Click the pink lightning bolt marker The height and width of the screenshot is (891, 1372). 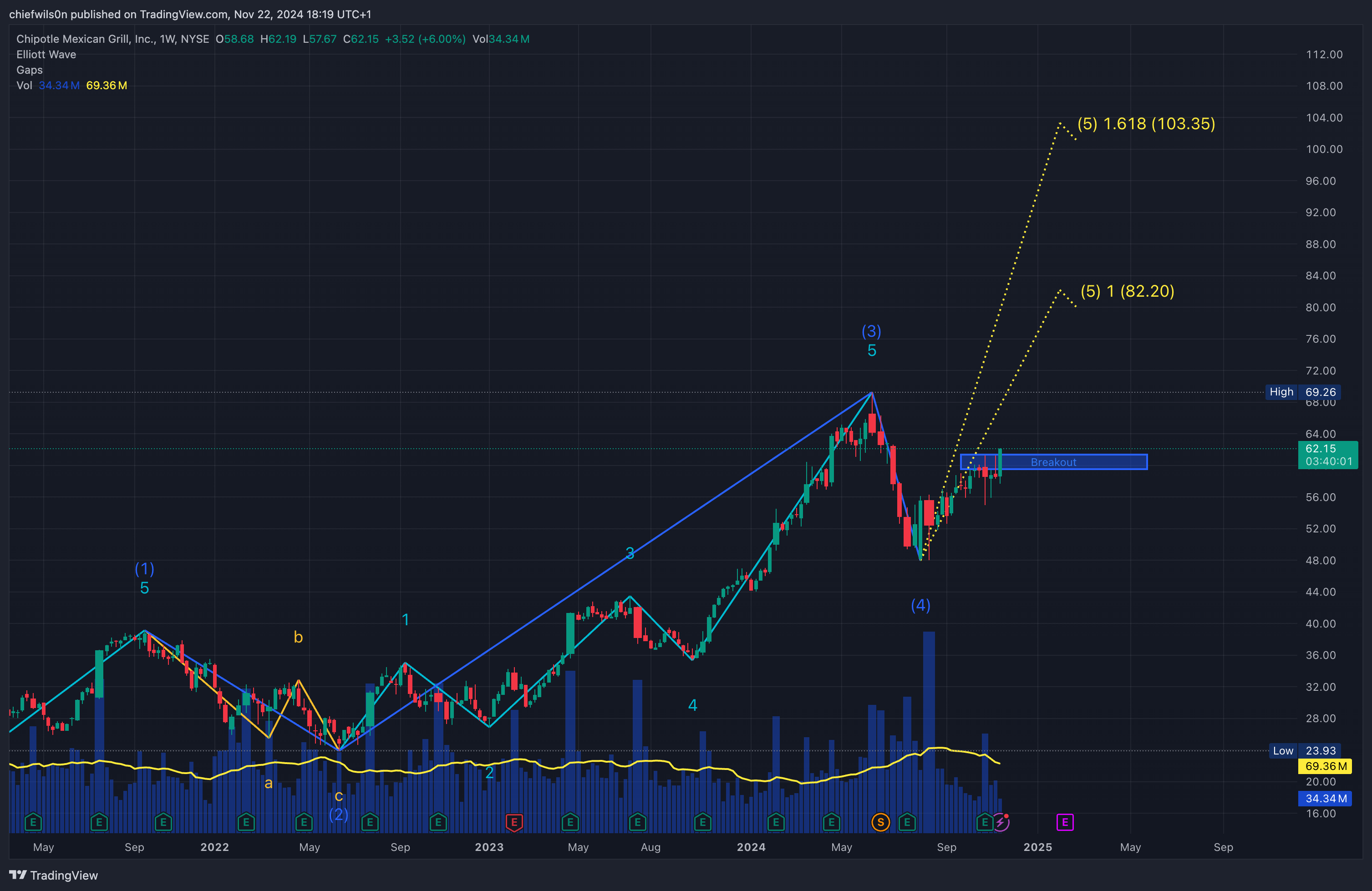1001,822
